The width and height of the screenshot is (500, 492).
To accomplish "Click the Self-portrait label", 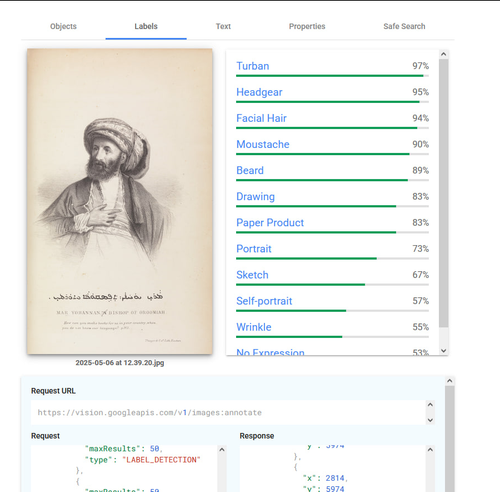I will click(264, 301).
